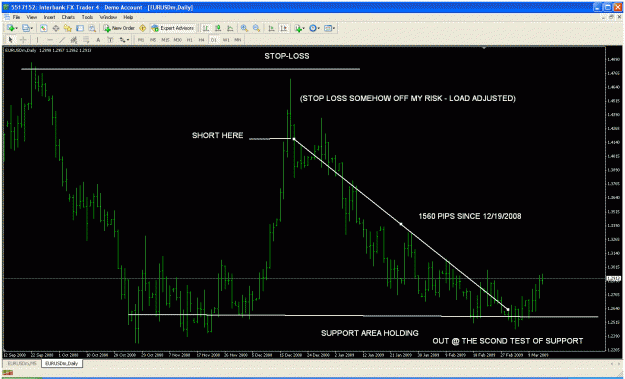Open the Help menu
625x379 pixels.
(x=128, y=18)
